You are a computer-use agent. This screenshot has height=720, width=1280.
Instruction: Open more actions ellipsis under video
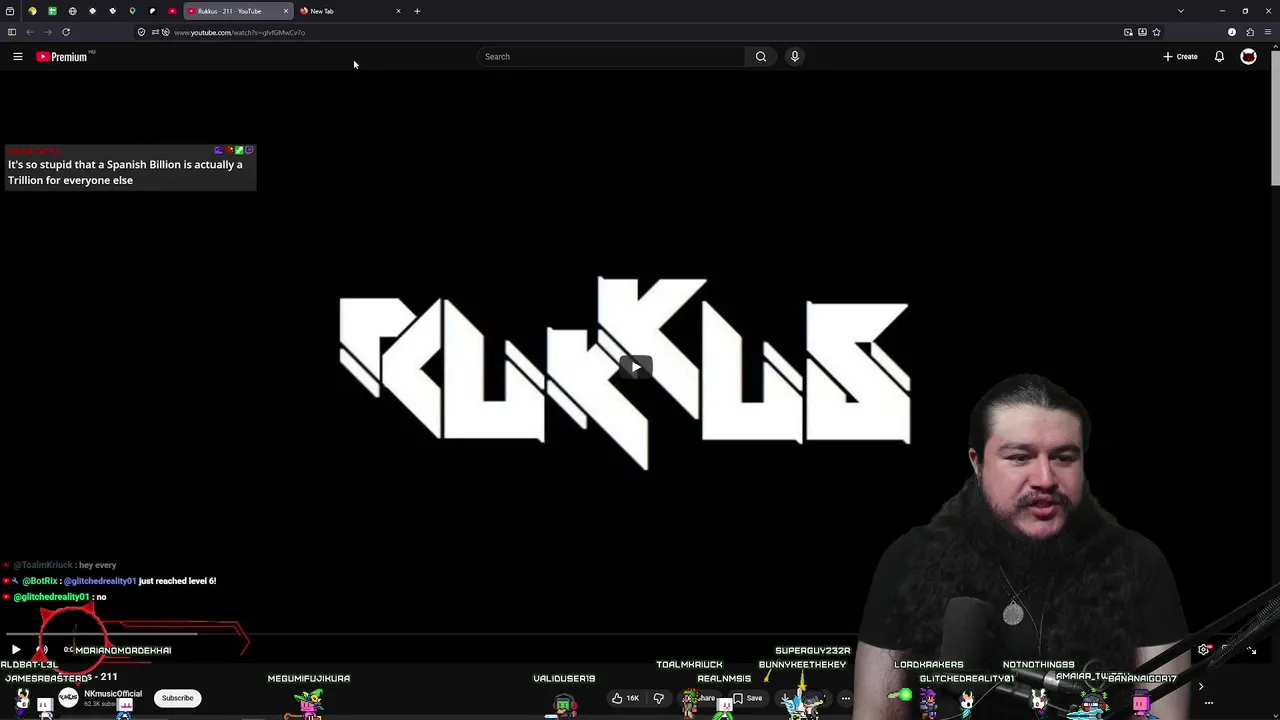coord(846,698)
